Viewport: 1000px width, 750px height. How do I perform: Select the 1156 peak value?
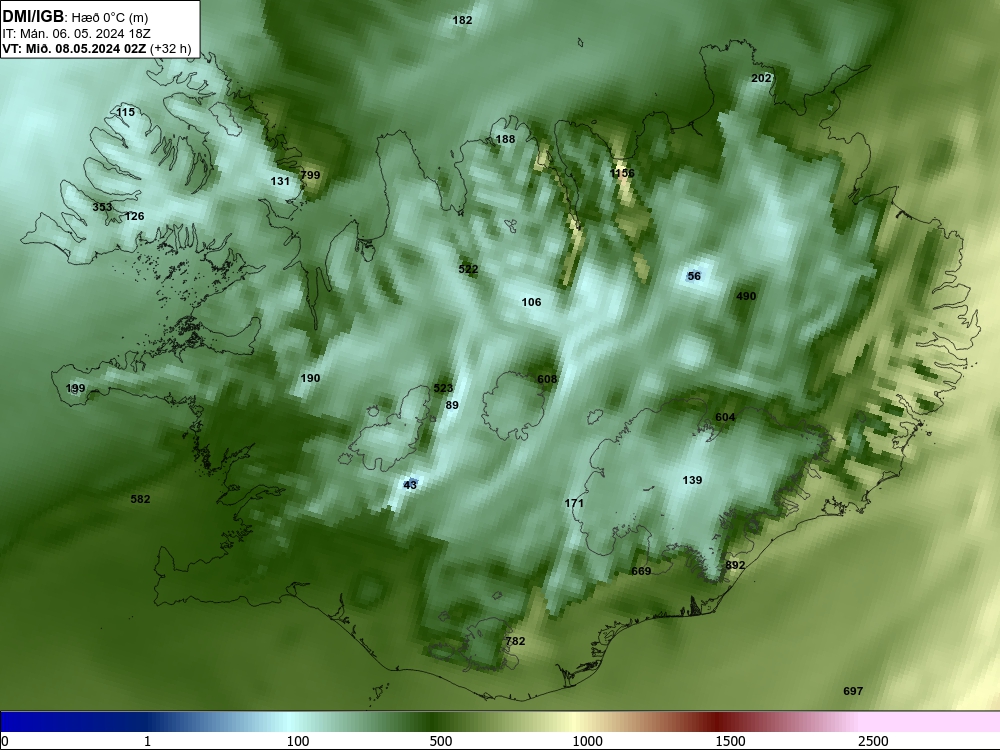coord(622,173)
